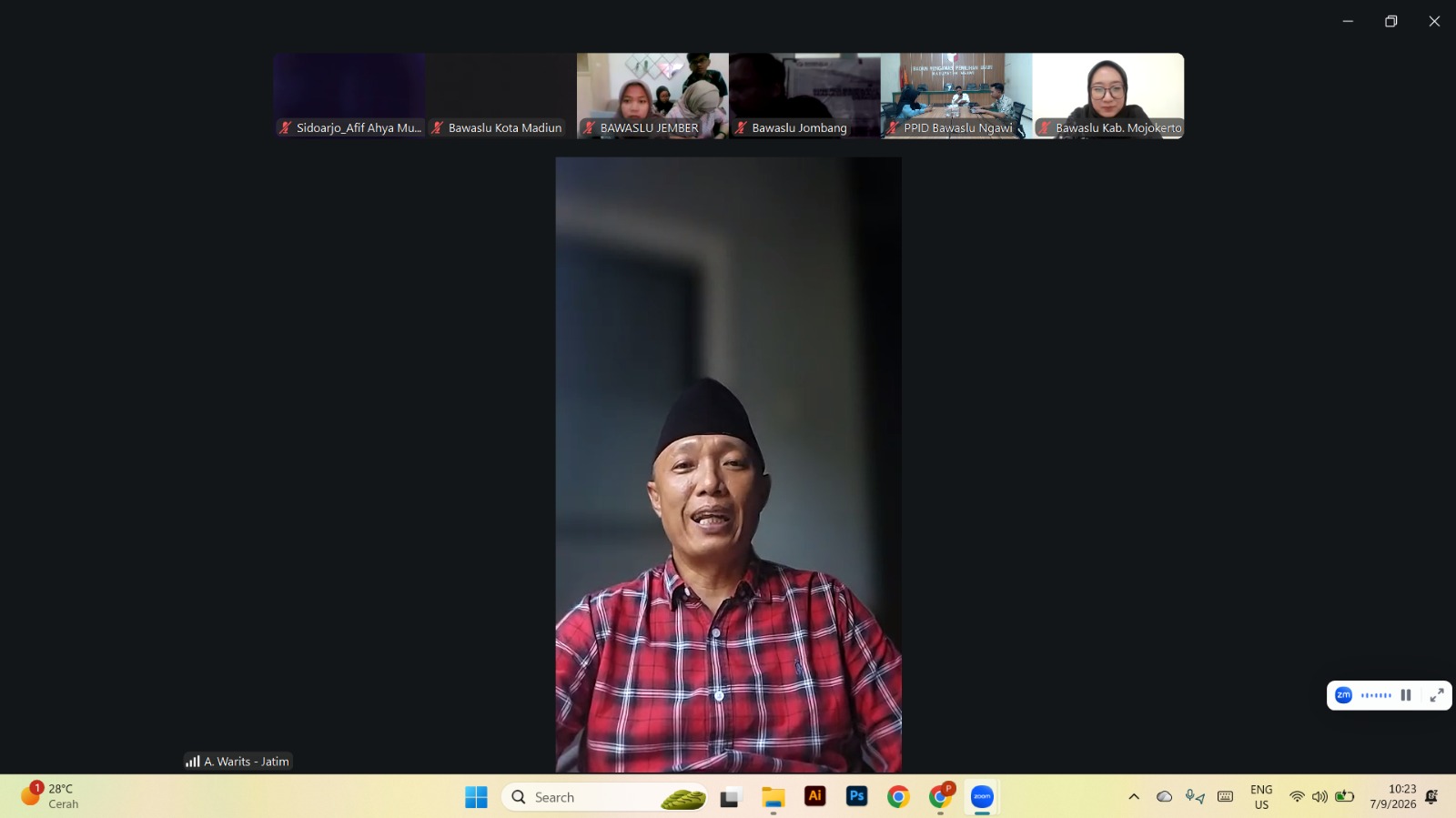1456x818 pixels.
Task: Open the Wi-Fi network tray icon
Action: tap(1297, 797)
